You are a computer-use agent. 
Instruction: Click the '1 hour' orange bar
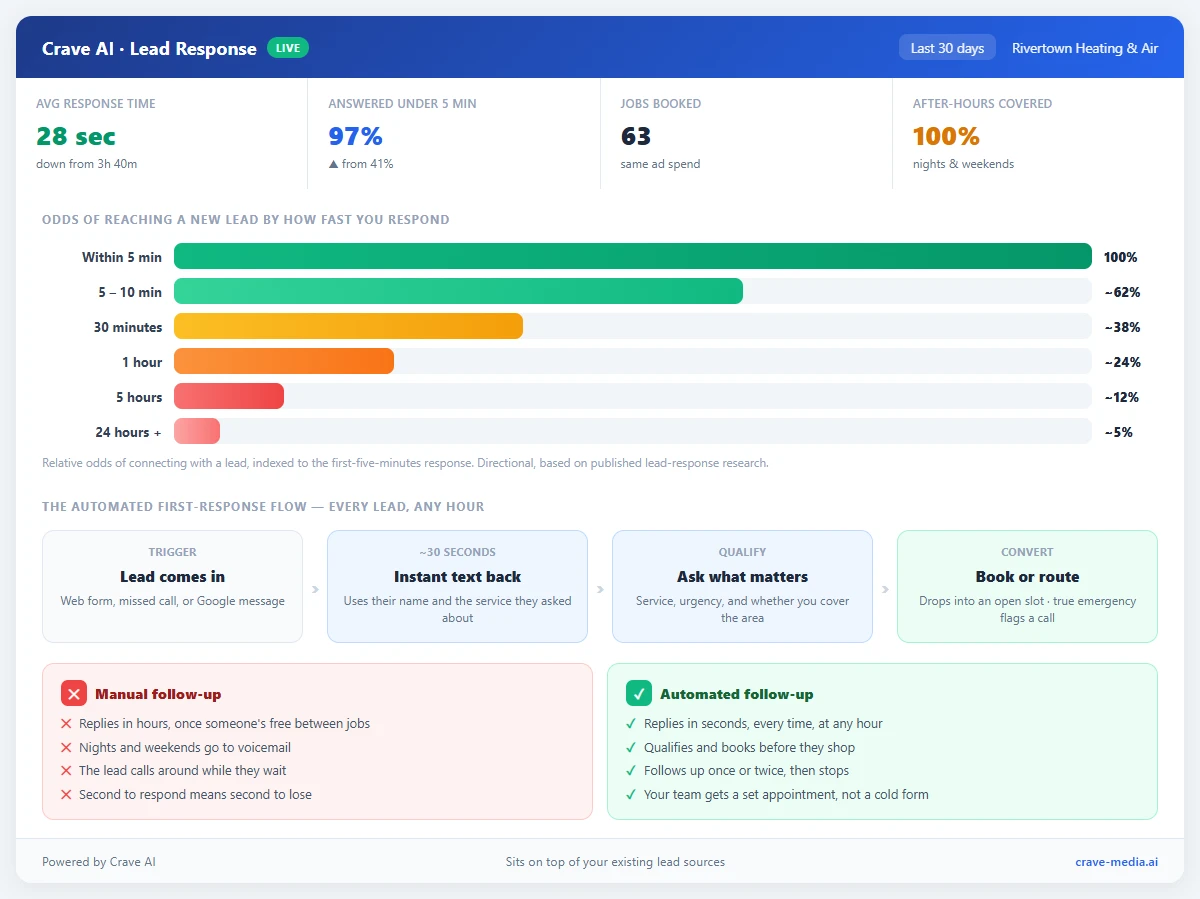[x=284, y=361]
